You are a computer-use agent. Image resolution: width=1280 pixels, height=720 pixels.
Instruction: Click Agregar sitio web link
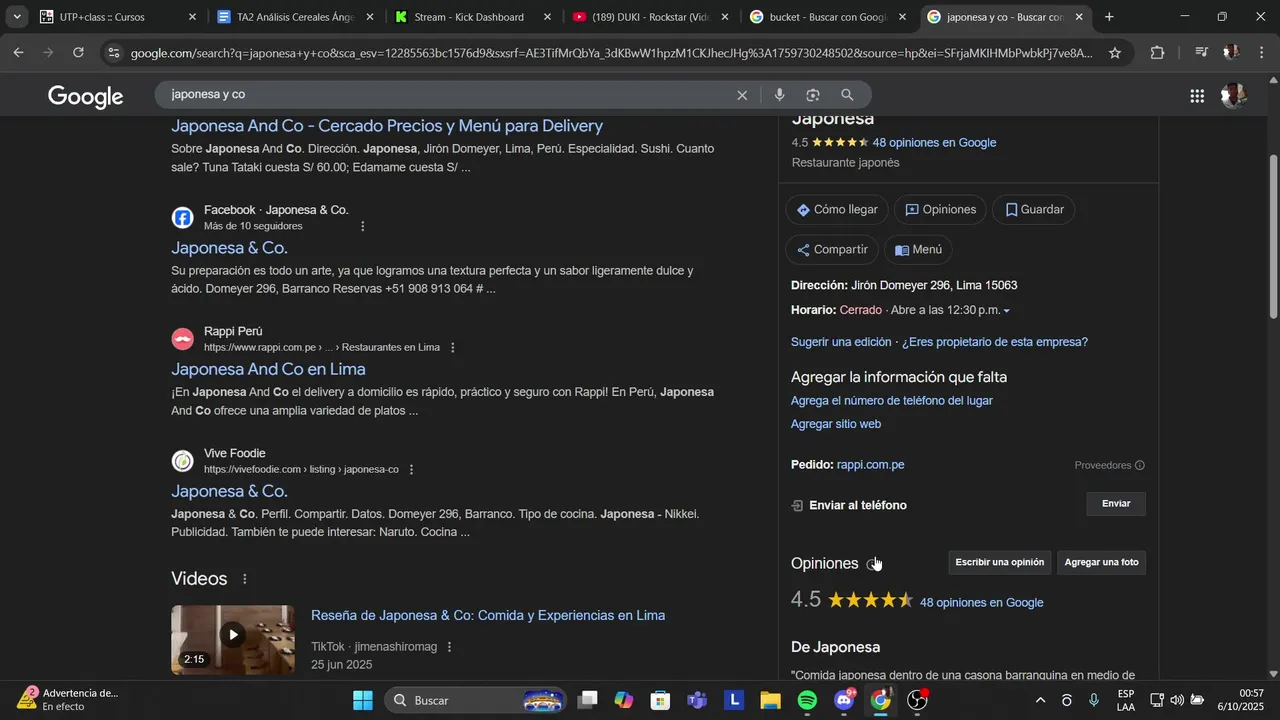(836, 424)
